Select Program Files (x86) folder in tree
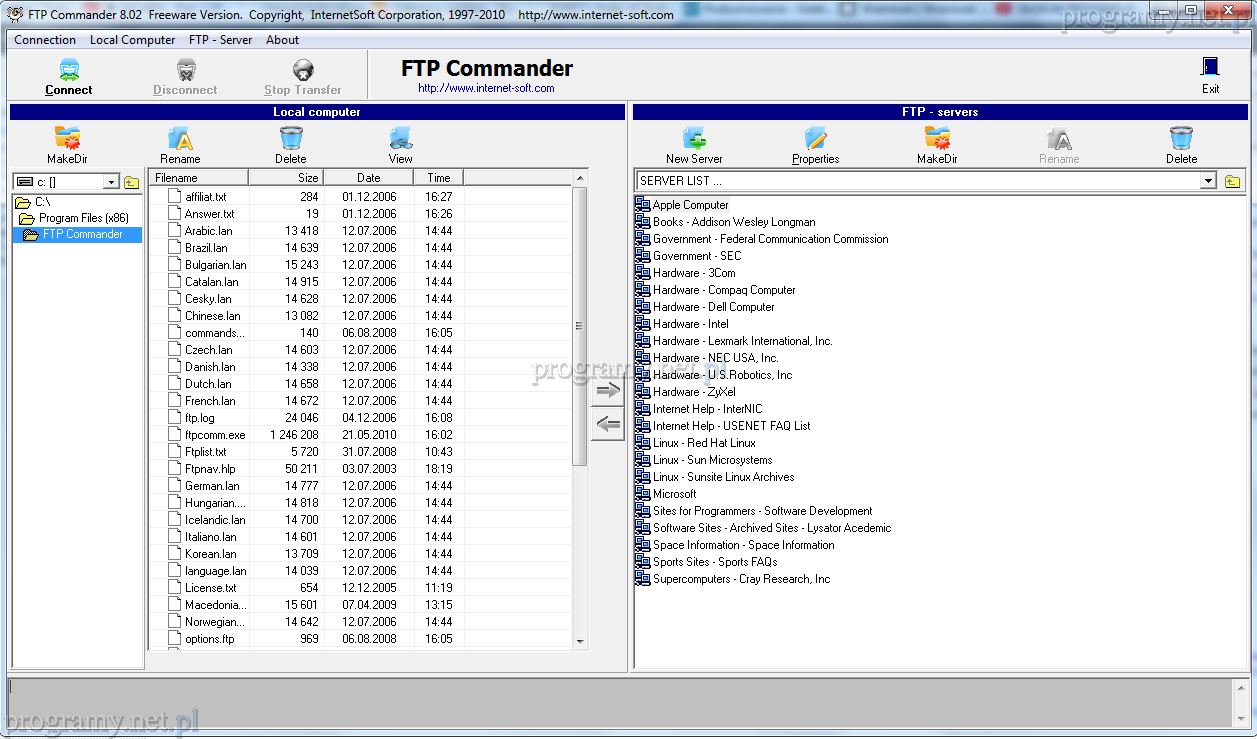1257x739 pixels. pyautogui.click(x=83, y=218)
